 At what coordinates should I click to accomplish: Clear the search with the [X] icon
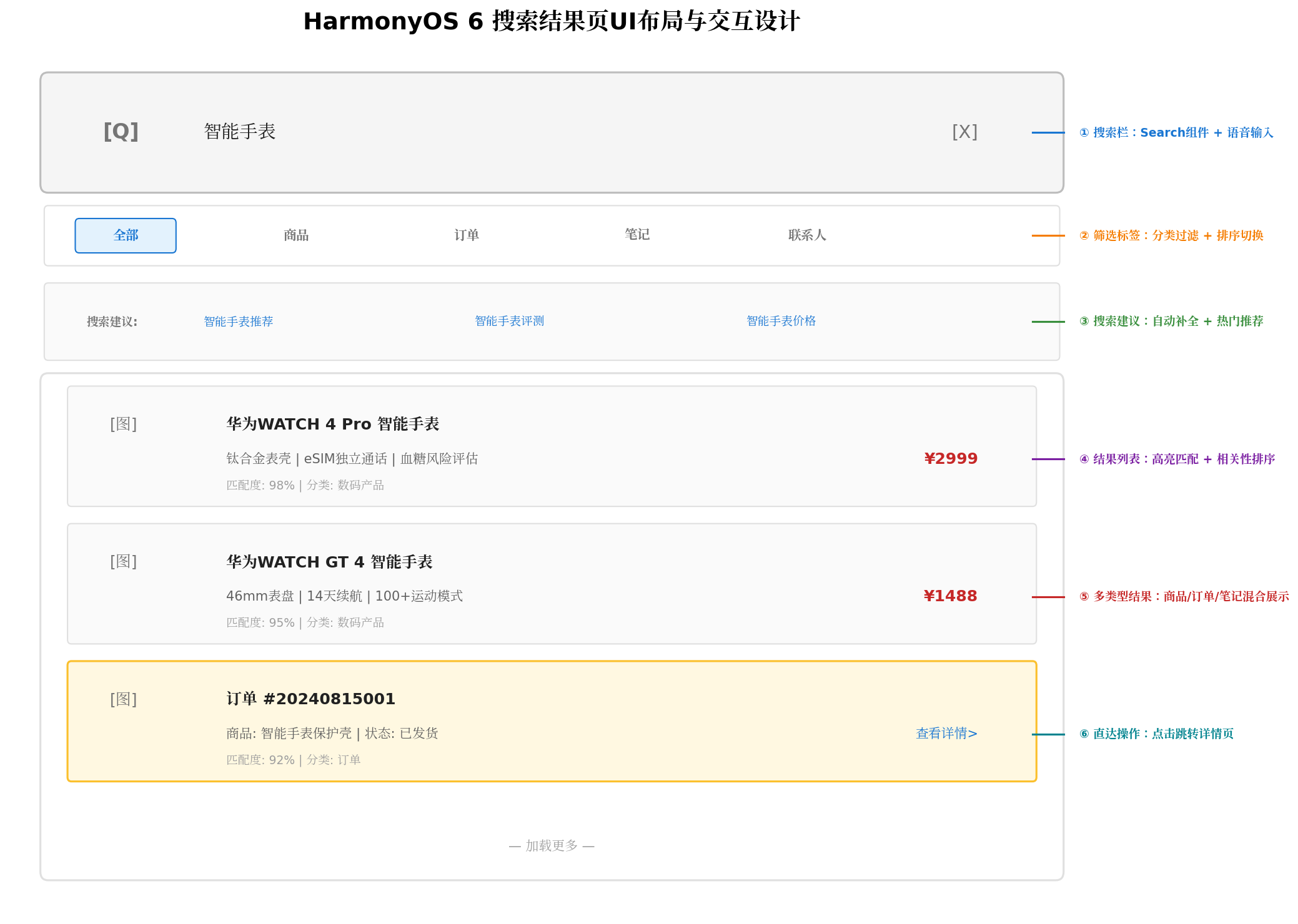[964, 132]
